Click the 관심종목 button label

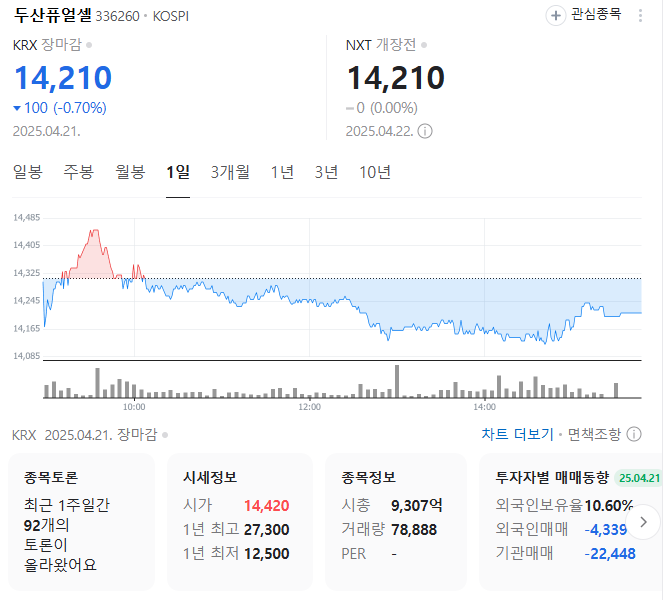coord(596,14)
